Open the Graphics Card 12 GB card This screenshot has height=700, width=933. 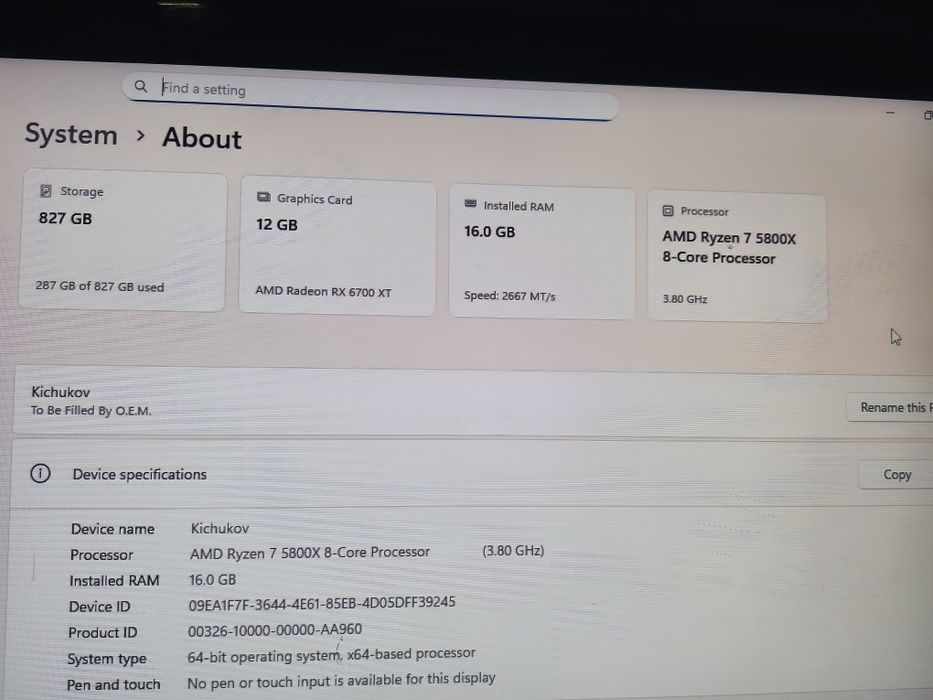click(x=337, y=246)
